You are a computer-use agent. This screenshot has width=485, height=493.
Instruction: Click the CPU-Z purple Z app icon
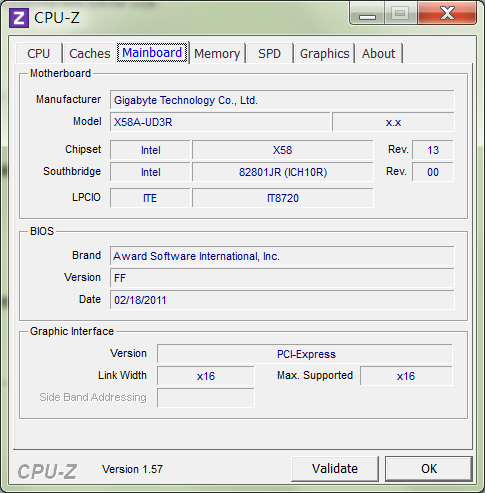point(19,18)
